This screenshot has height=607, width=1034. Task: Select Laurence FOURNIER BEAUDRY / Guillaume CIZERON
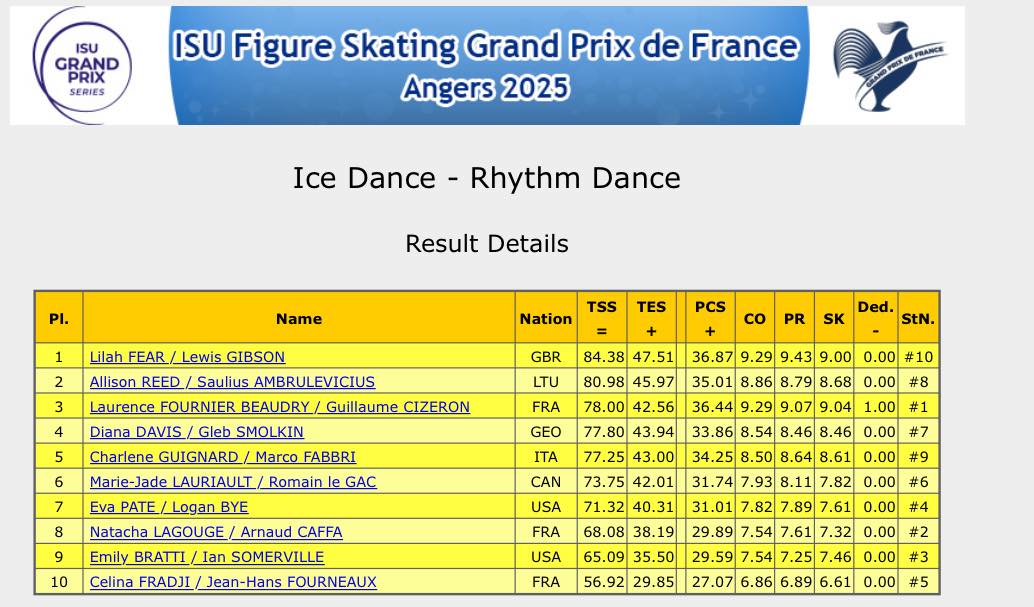tap(279, 407)
